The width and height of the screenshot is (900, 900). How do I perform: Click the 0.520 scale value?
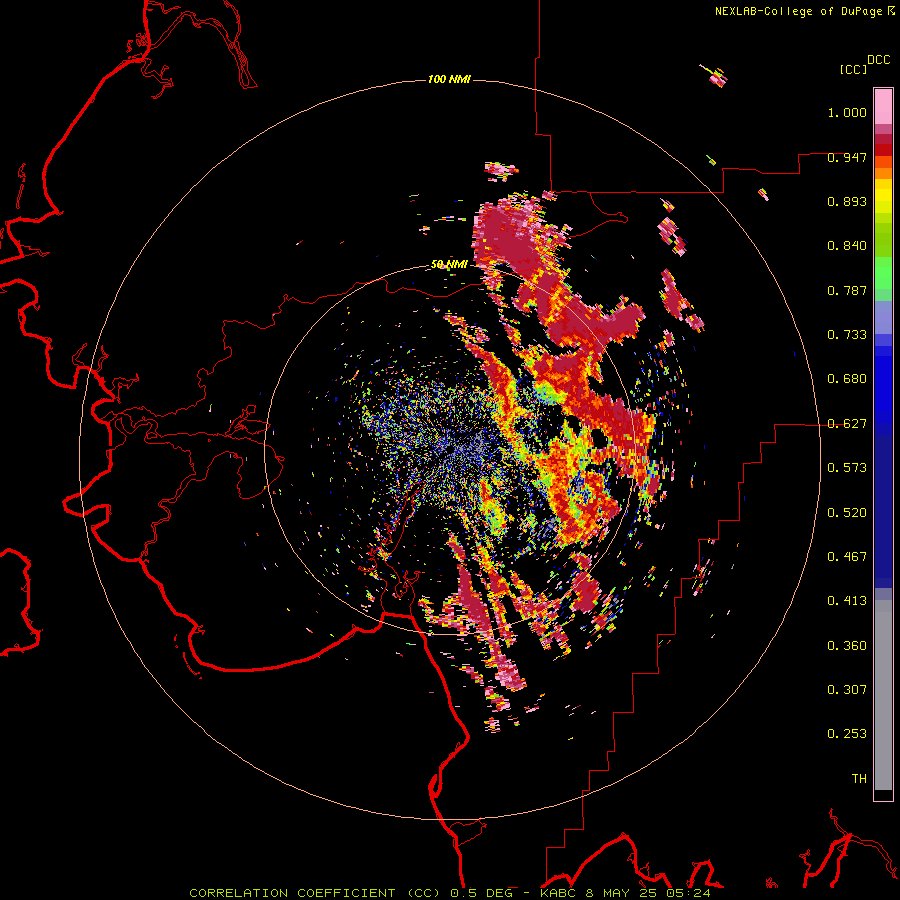pyautogui.click(x=847, y=513)
